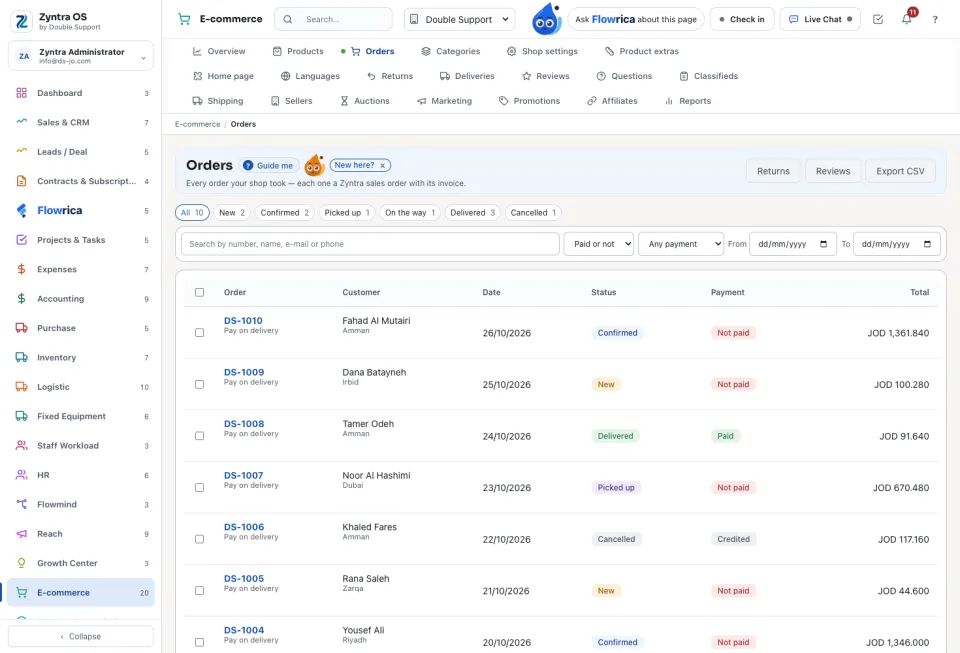Click the Flowrica water drop mascot
The height and width of the screenshot is (653, 960).
tap(546, 19)
